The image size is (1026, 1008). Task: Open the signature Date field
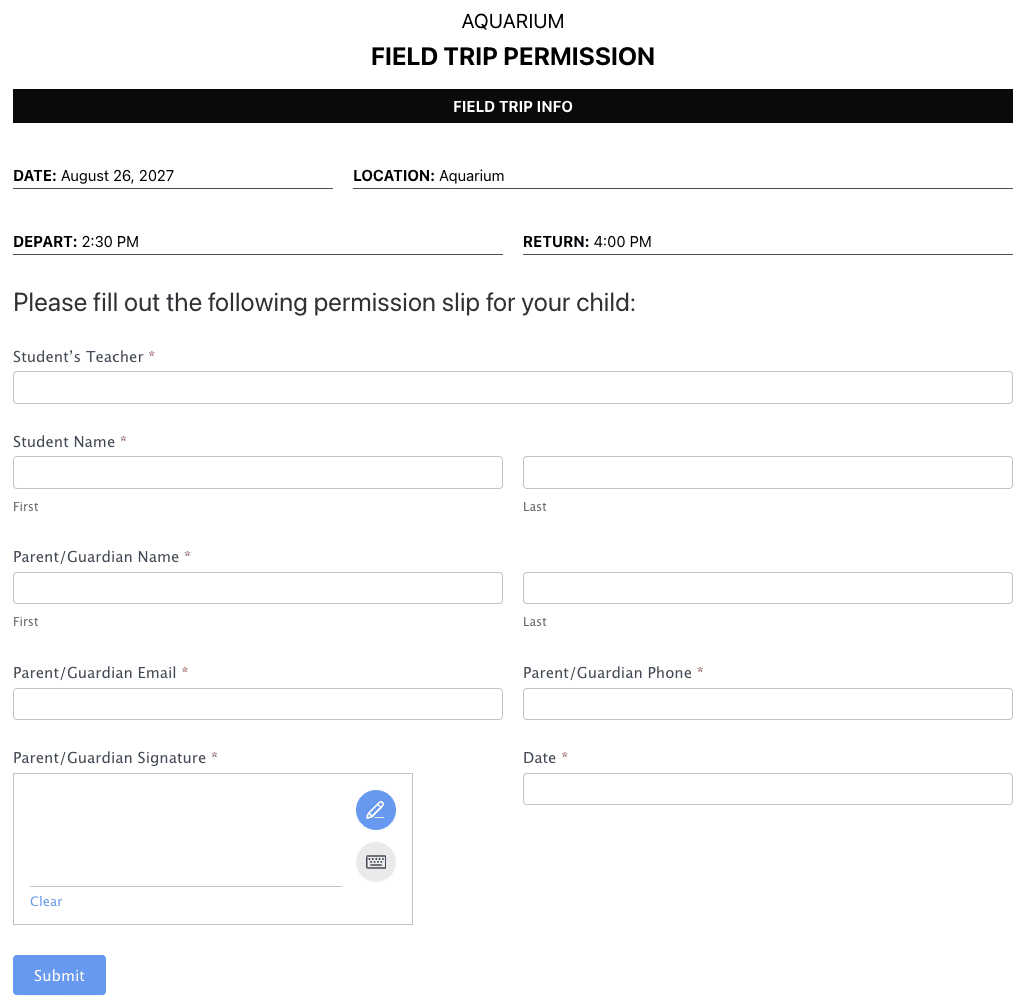click(x=767, y=789)
